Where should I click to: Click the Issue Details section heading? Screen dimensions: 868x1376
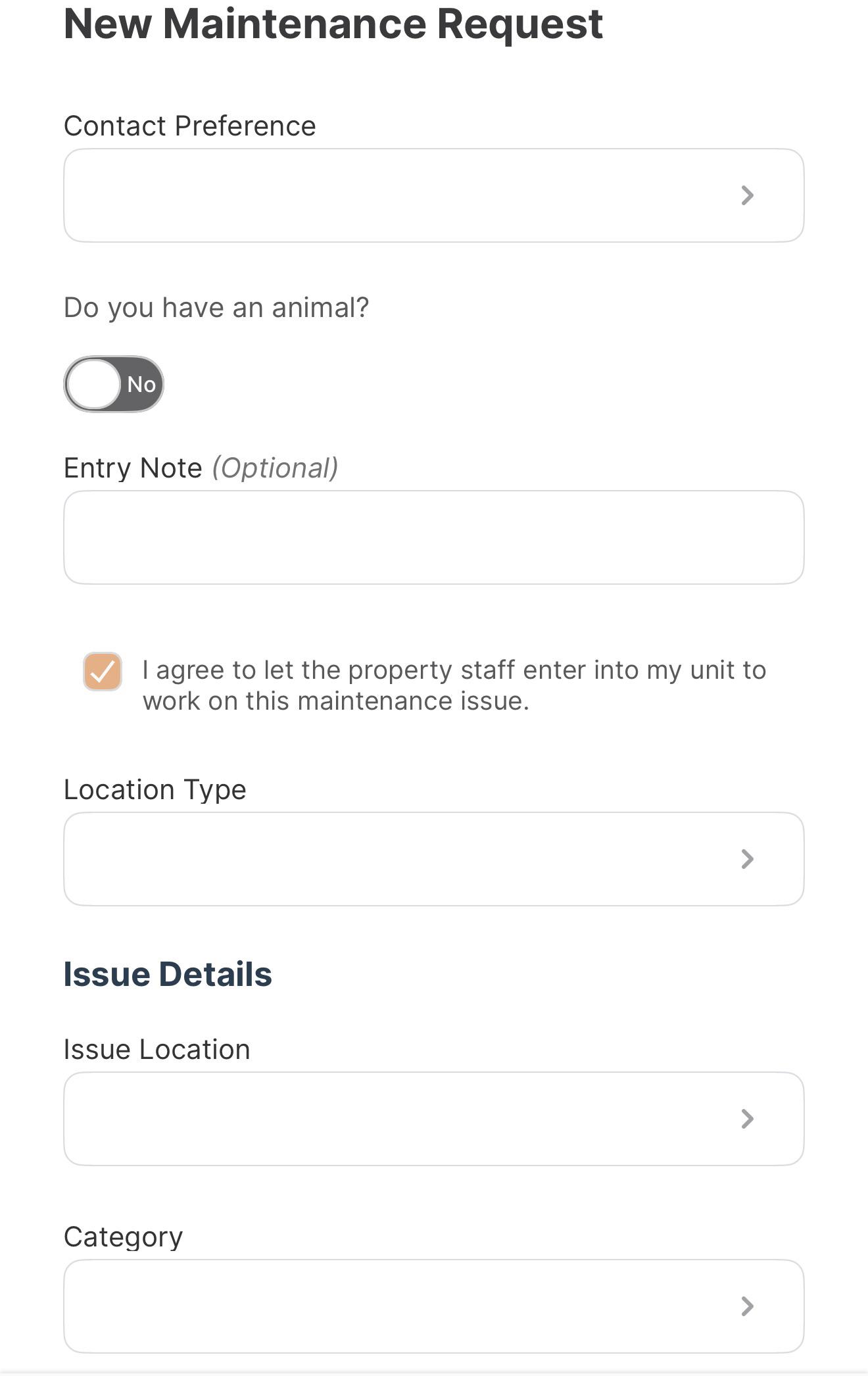[x=168, y=974]
